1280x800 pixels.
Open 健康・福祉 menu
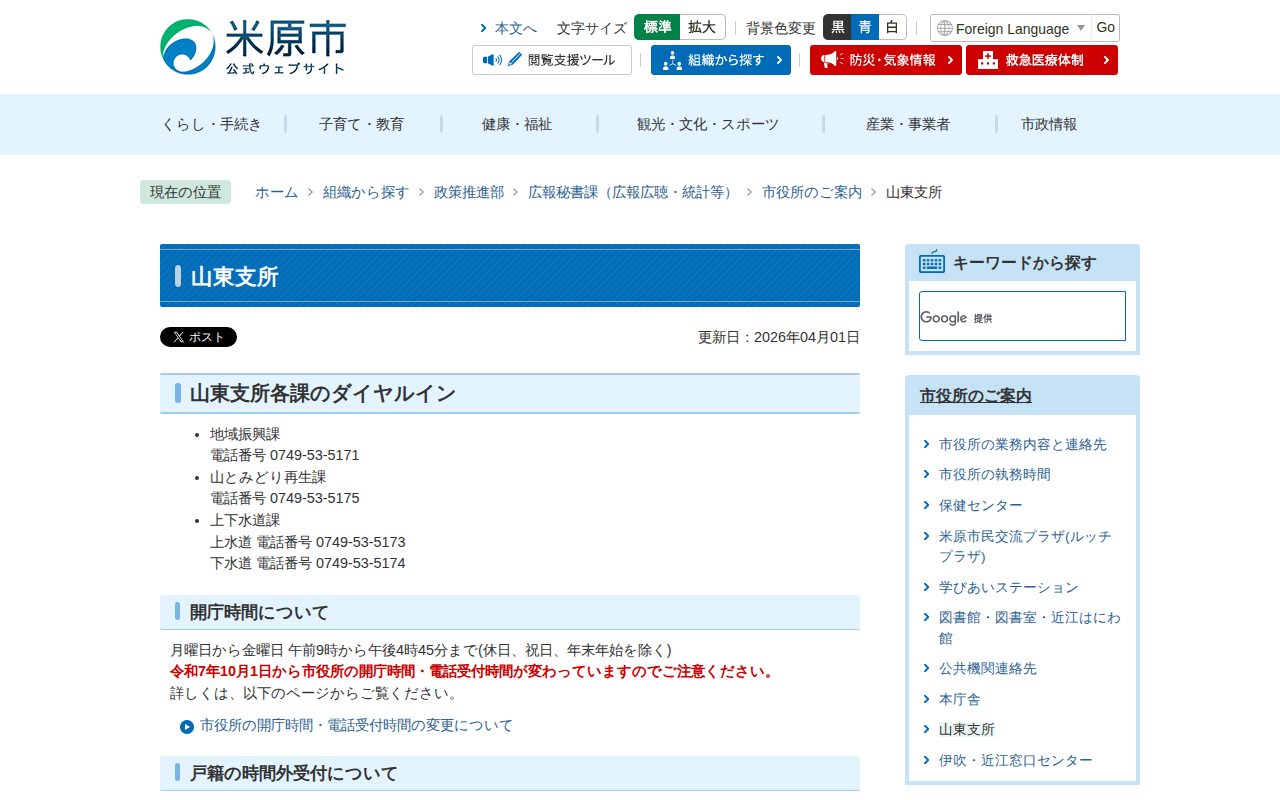coord(517,124)
